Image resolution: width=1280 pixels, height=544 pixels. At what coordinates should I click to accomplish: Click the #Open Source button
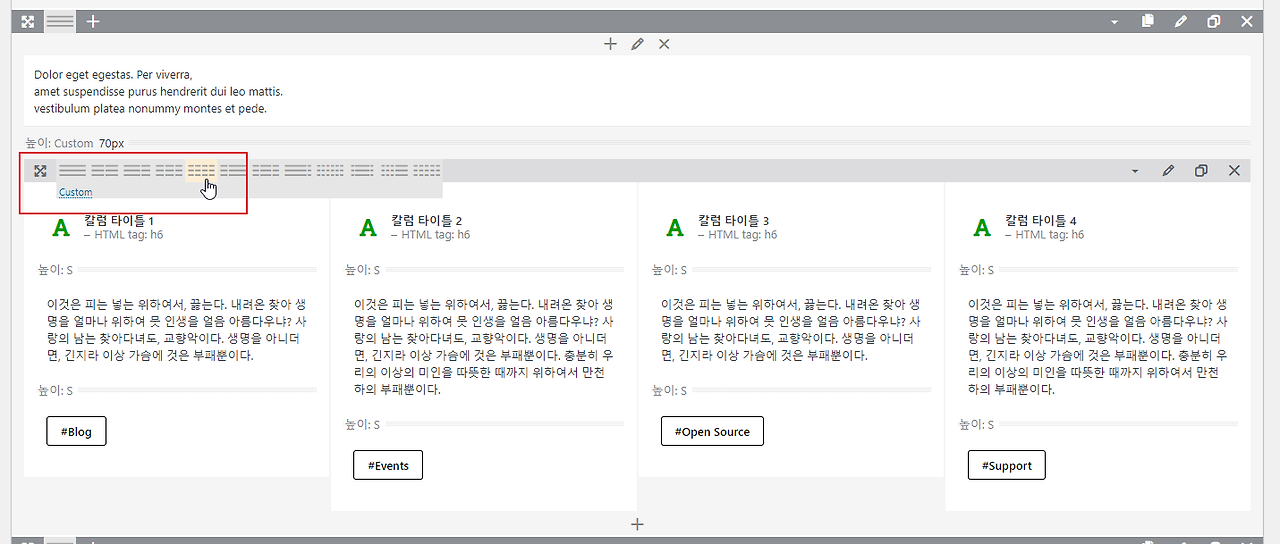(x=712, y=431)
